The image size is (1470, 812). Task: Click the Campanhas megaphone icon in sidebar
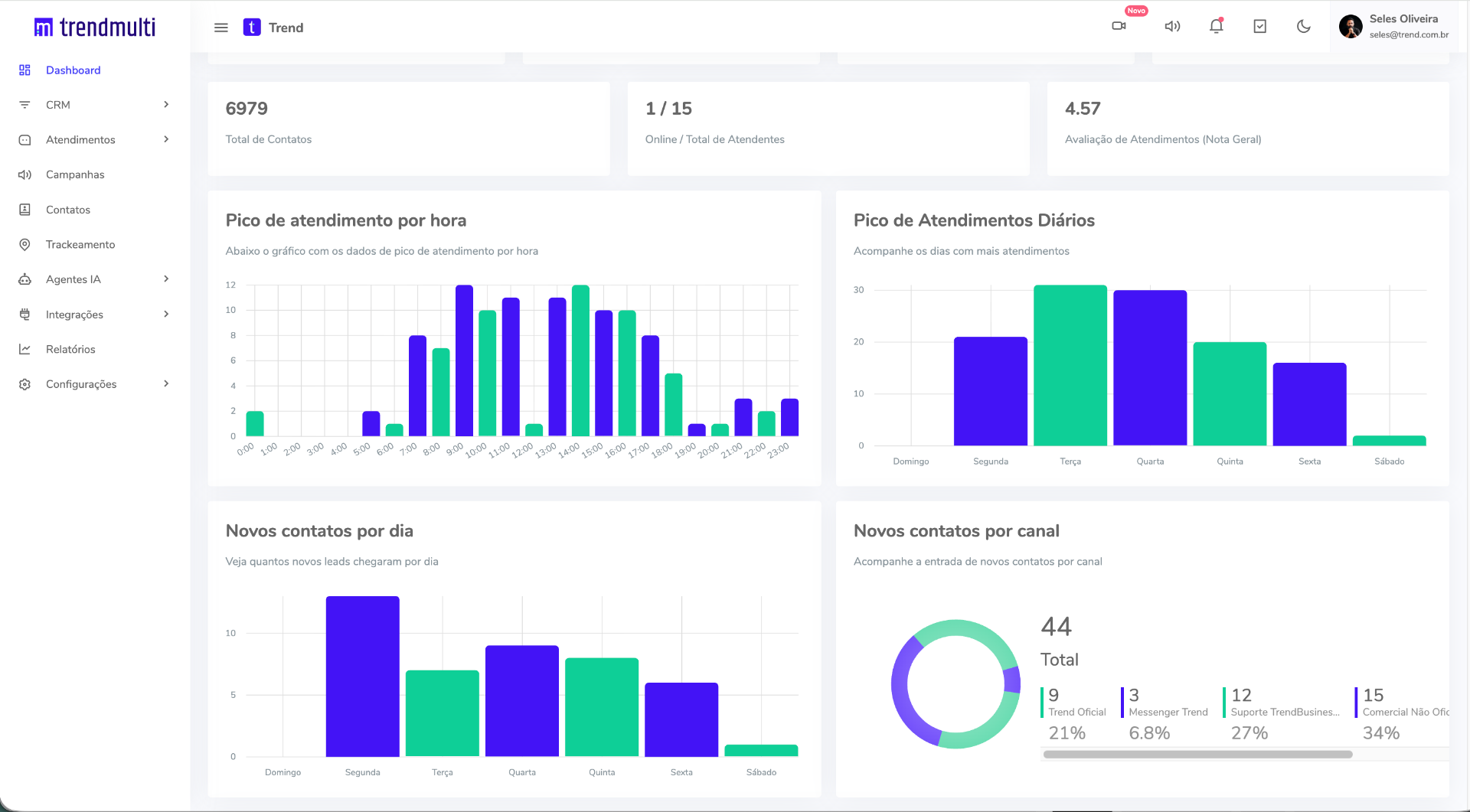tap(24, 174)
